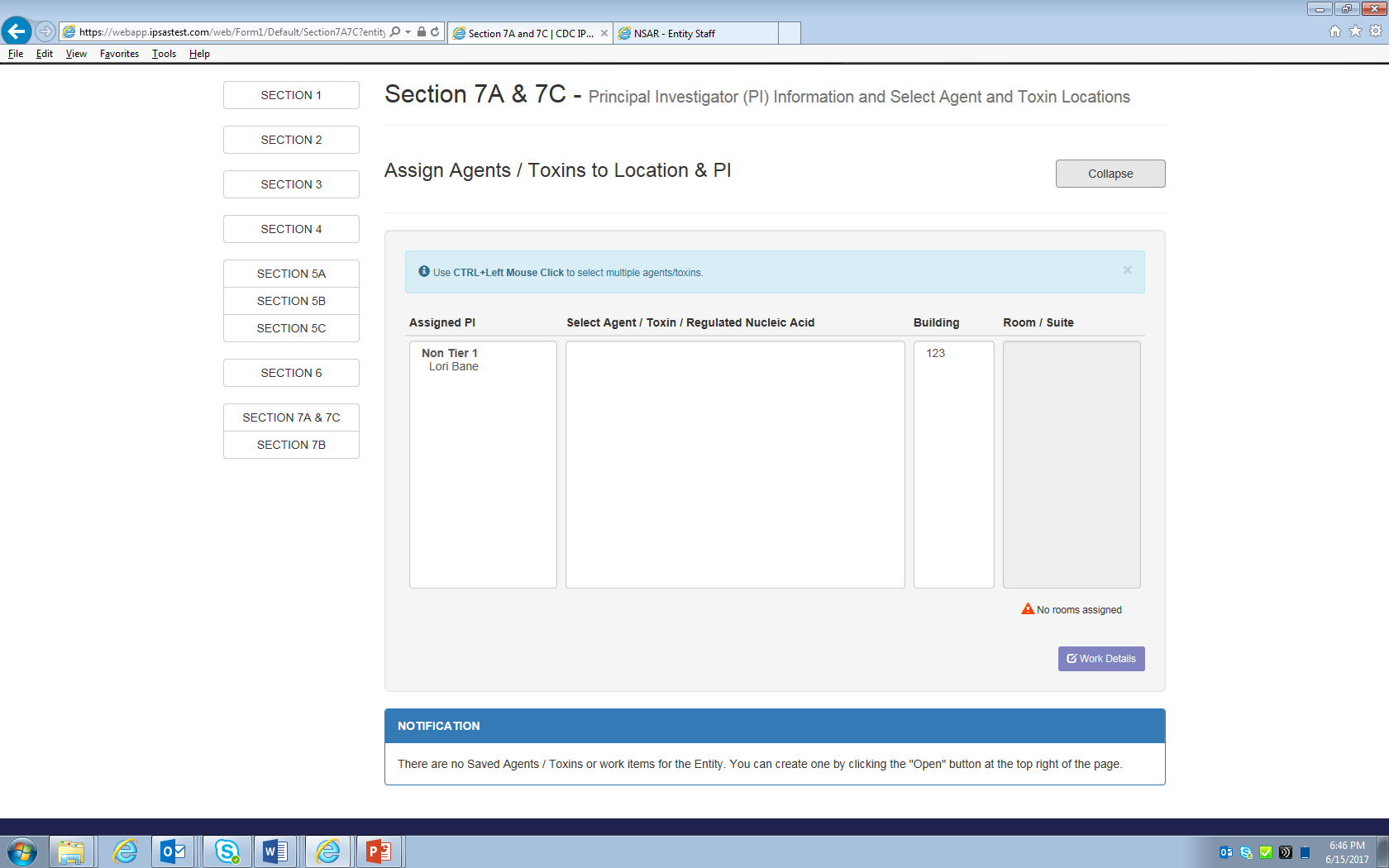This screenshot has width=1389, height=868.
Task: Go to SECTION 5C
Action: point(291,328)
